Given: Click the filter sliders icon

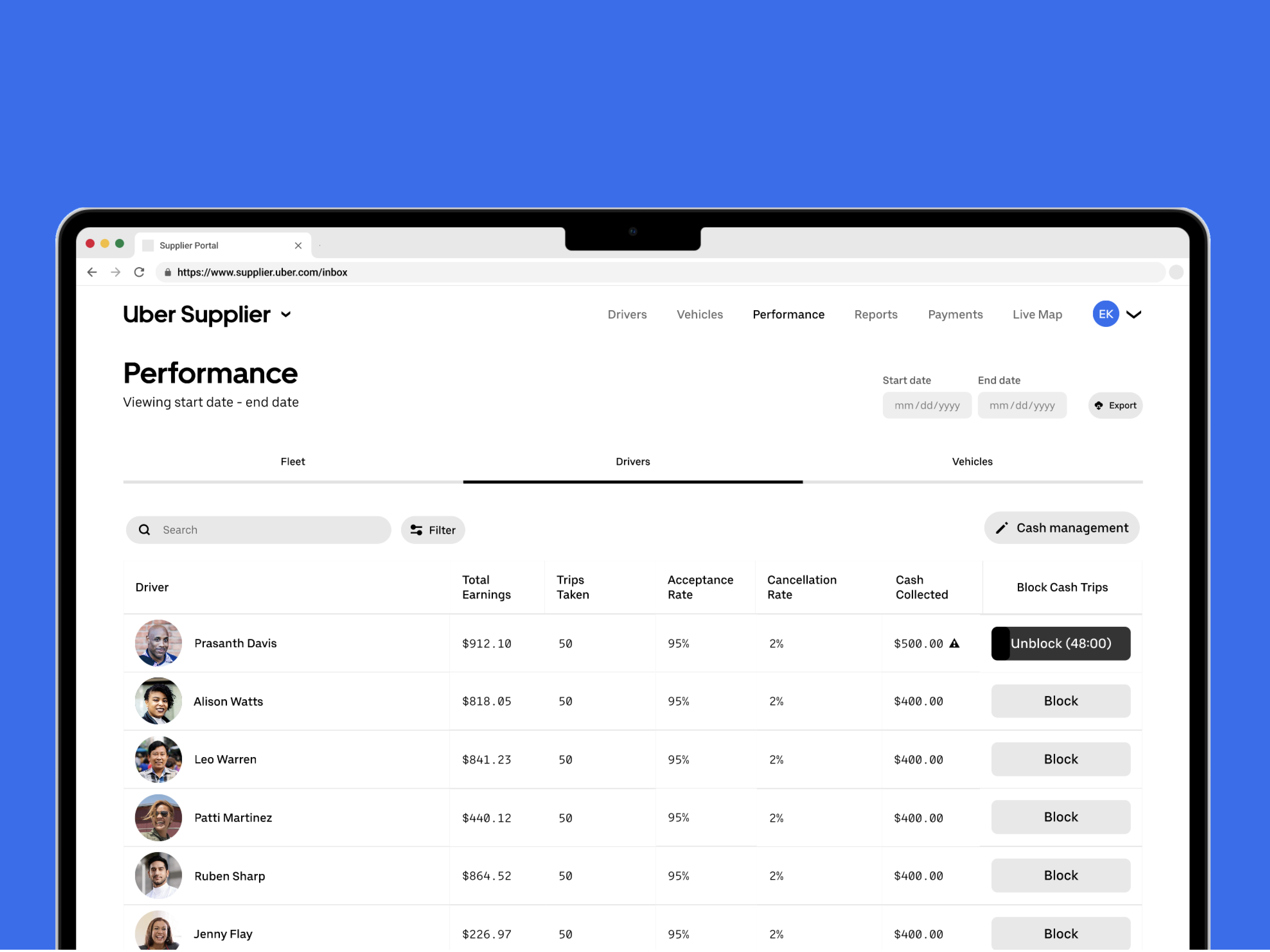Looking at the screenshot, I should [417, 531].
